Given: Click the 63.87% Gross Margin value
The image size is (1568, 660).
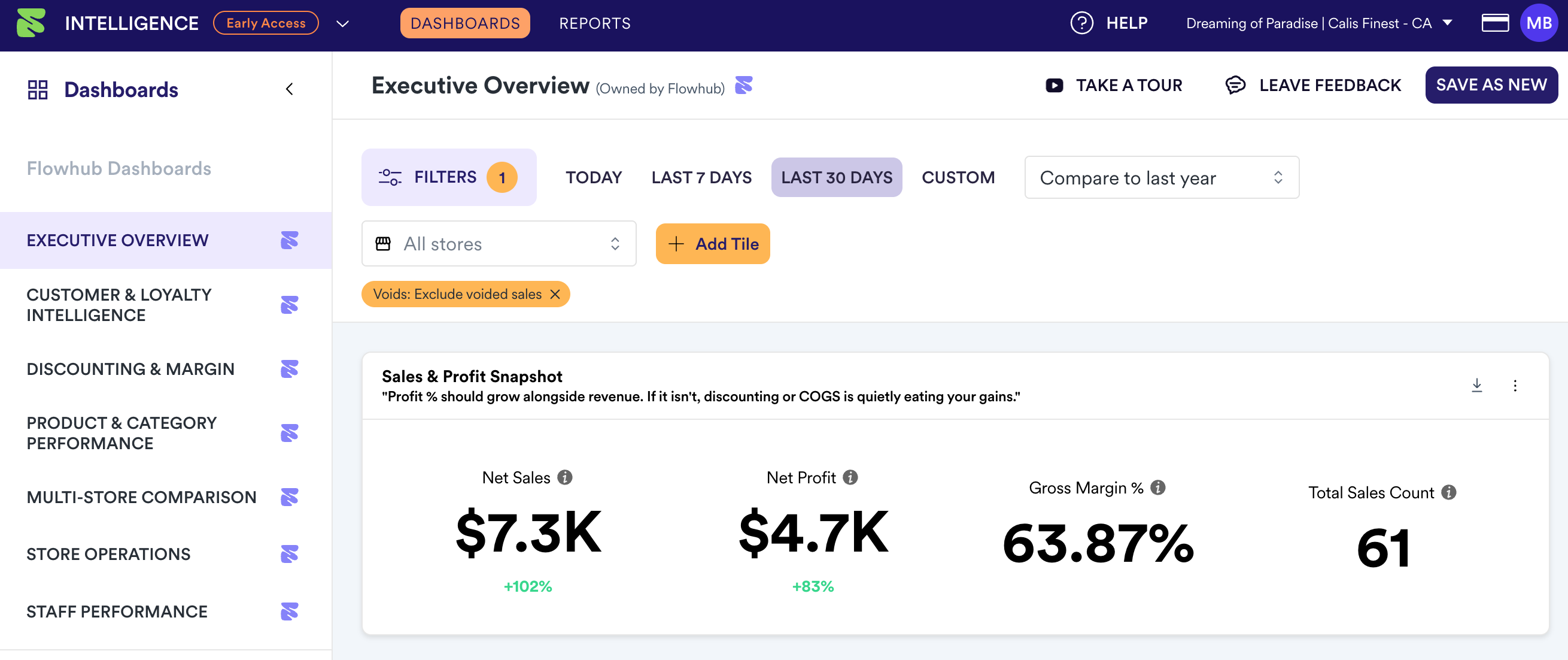Looking at the screenshot, I should (1098, 543).
